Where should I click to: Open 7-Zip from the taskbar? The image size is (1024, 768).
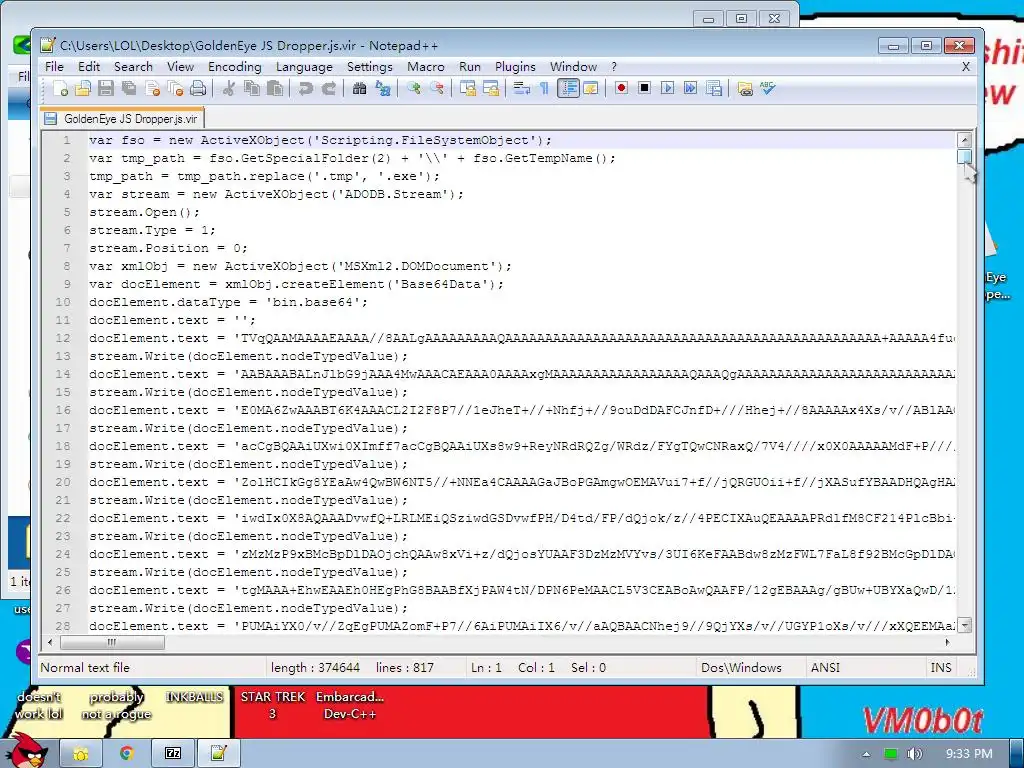[x=173, y=754]
